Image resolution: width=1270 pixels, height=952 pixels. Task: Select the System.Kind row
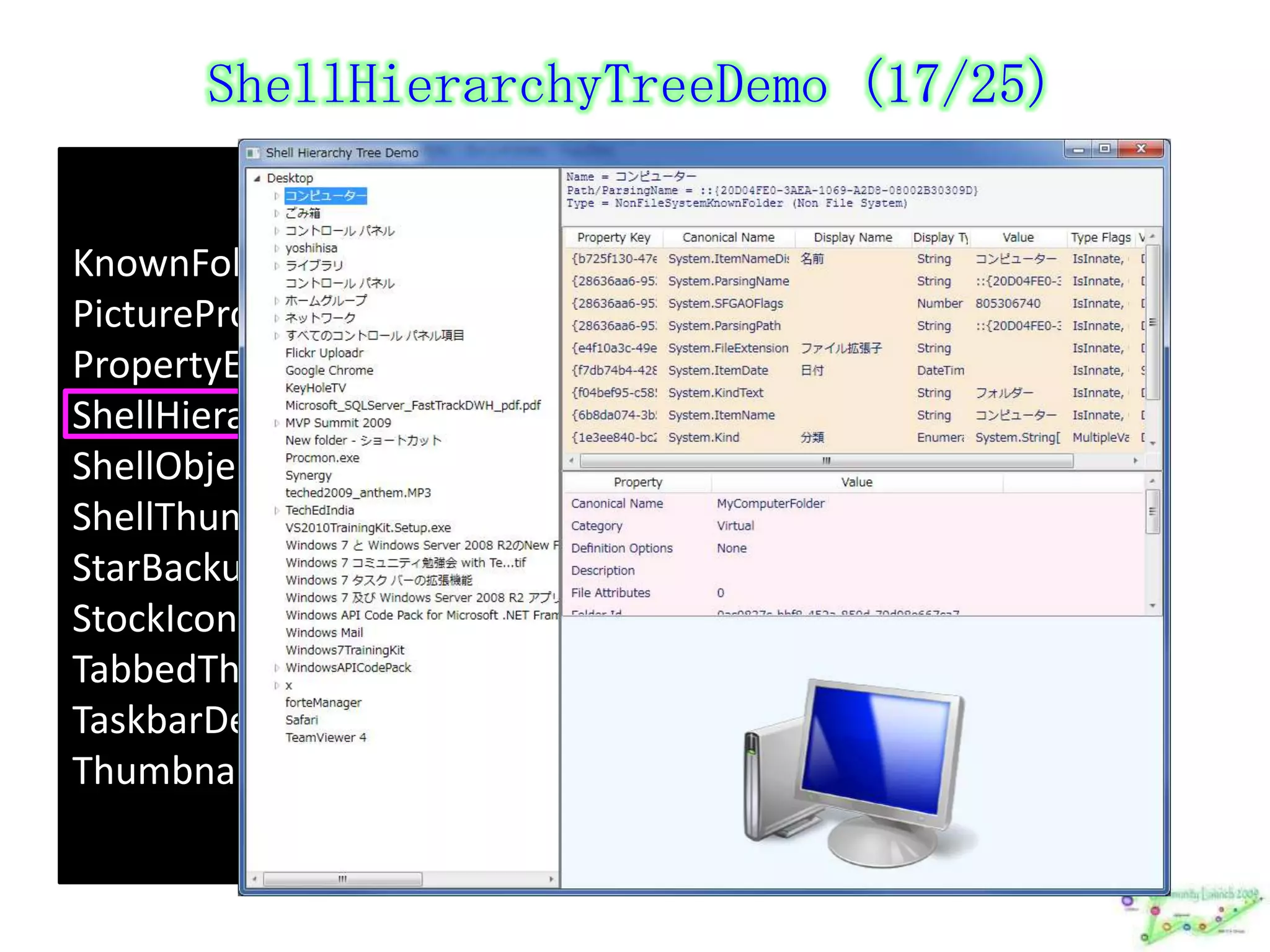tap(855, 438)
